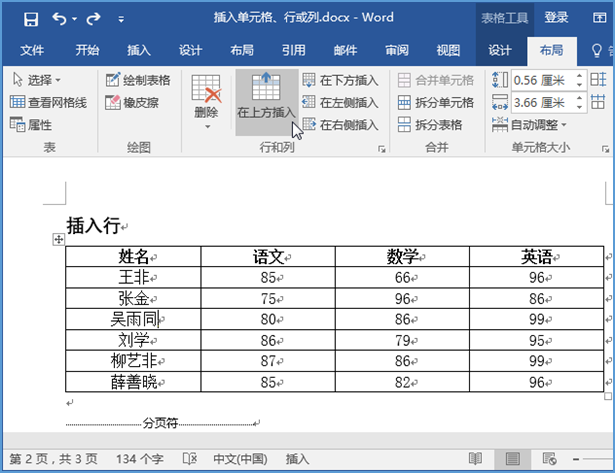Click the proofing check icon in status bar
Screen dimensions: 615x473
pyautogui.click(x=190, y=458)
